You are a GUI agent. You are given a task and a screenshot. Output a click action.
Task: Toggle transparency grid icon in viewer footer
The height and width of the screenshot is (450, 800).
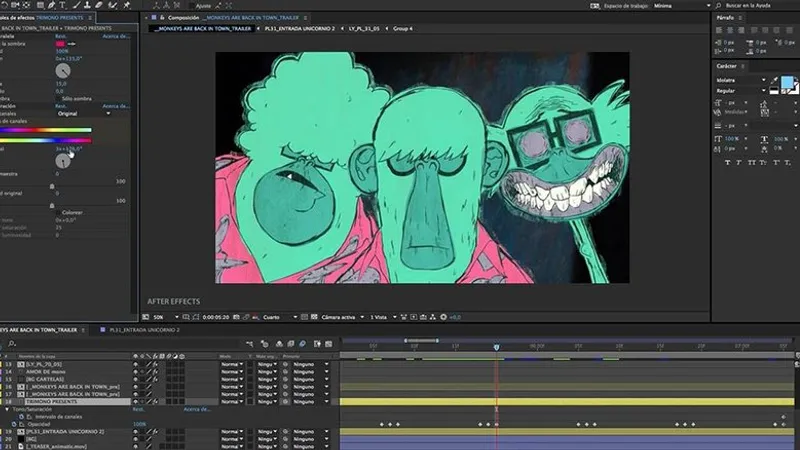coord(314,317)
